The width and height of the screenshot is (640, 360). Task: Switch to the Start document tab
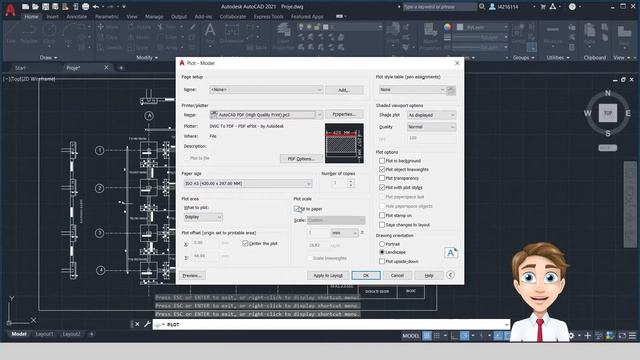click(x=20, y=68)
